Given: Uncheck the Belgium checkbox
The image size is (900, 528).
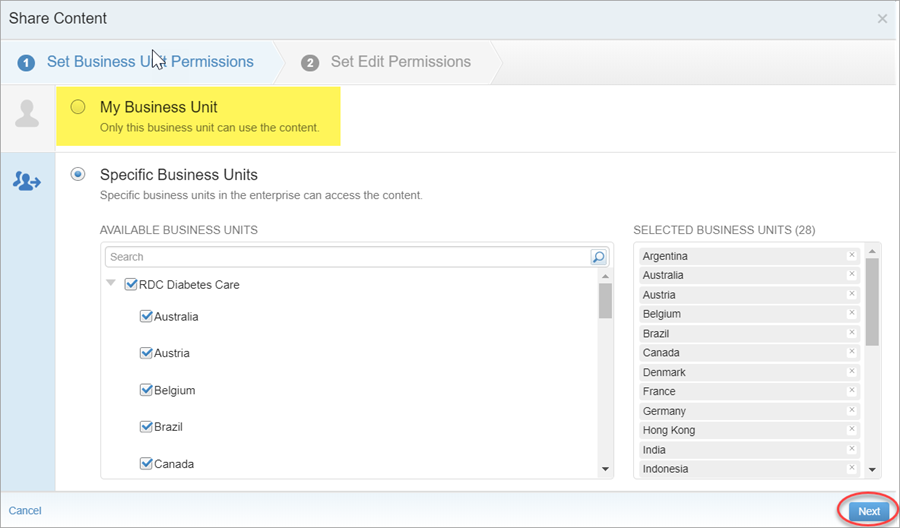Looking at the screenshot, I should [x=146, y=390].
